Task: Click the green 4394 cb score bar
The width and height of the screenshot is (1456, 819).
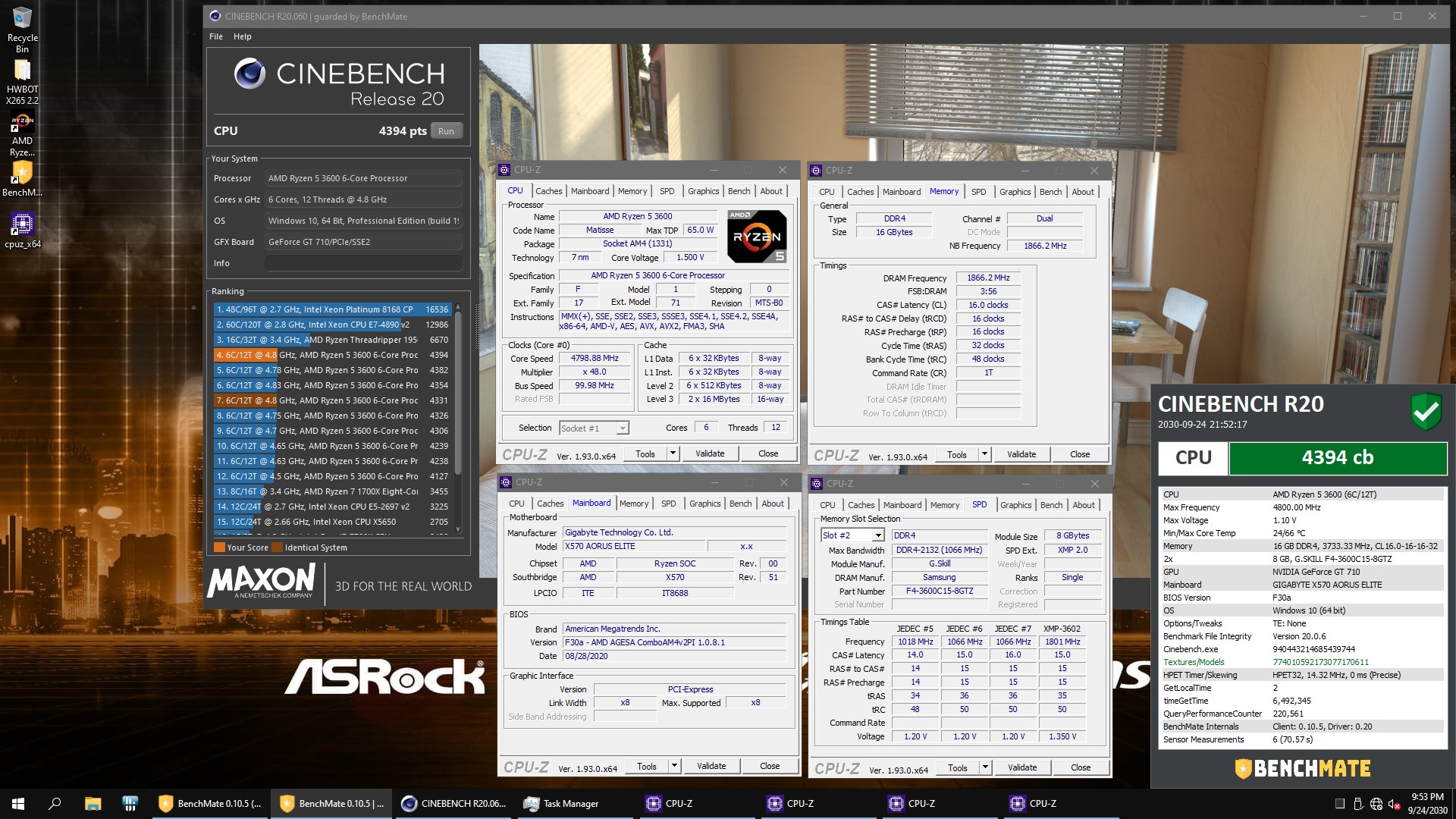Action: tap(1338, 458)
